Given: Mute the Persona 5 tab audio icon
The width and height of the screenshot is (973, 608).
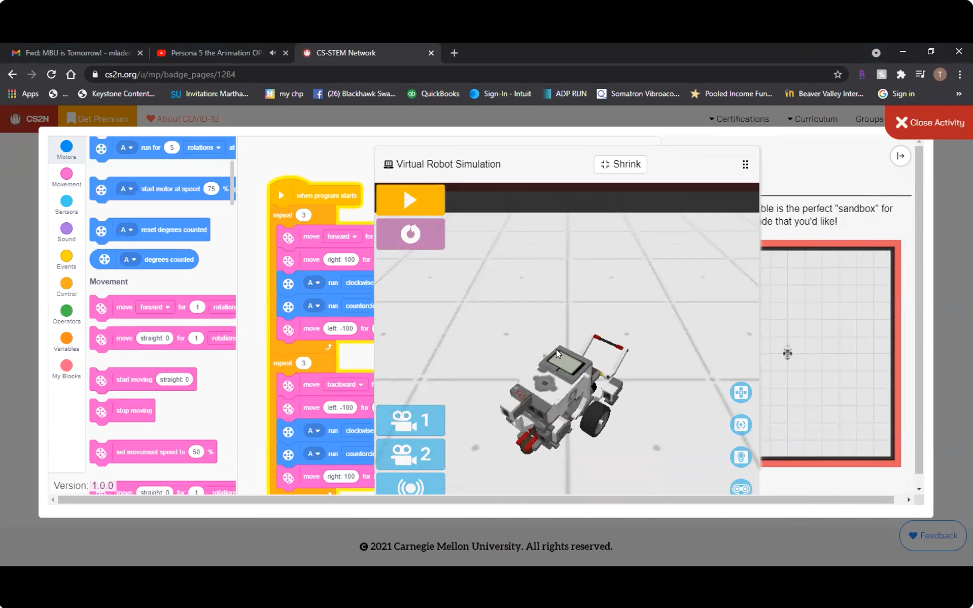Looking at the screenshot, I should [272, 53].
